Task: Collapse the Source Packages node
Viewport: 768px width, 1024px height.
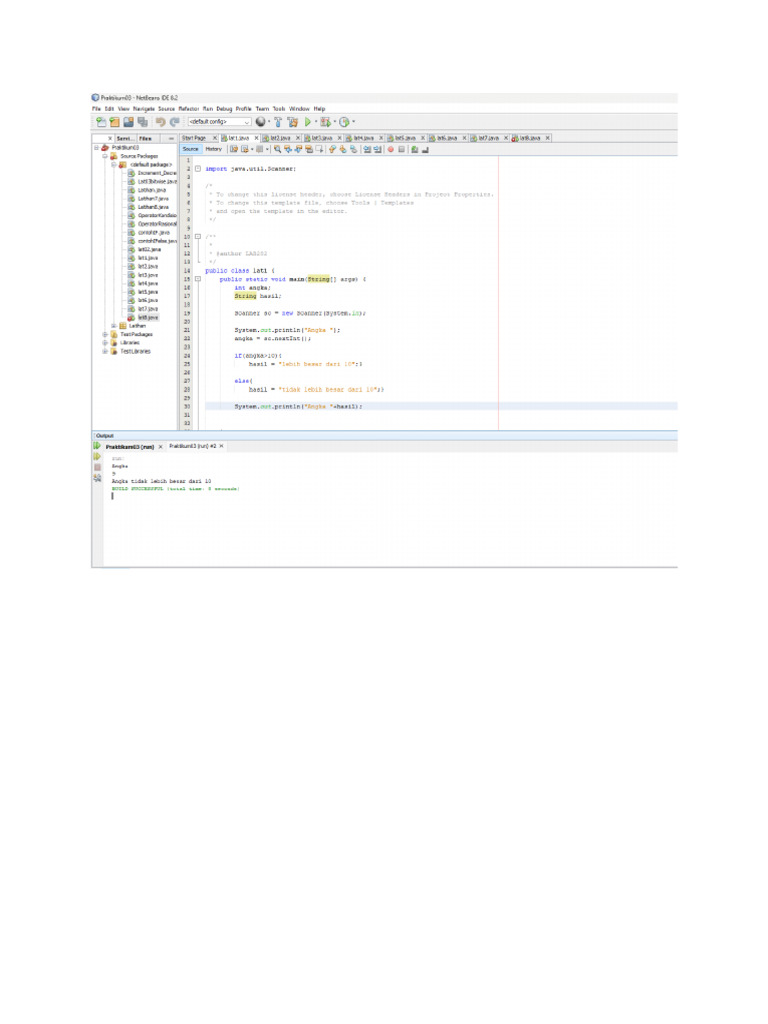Action: 105,156
